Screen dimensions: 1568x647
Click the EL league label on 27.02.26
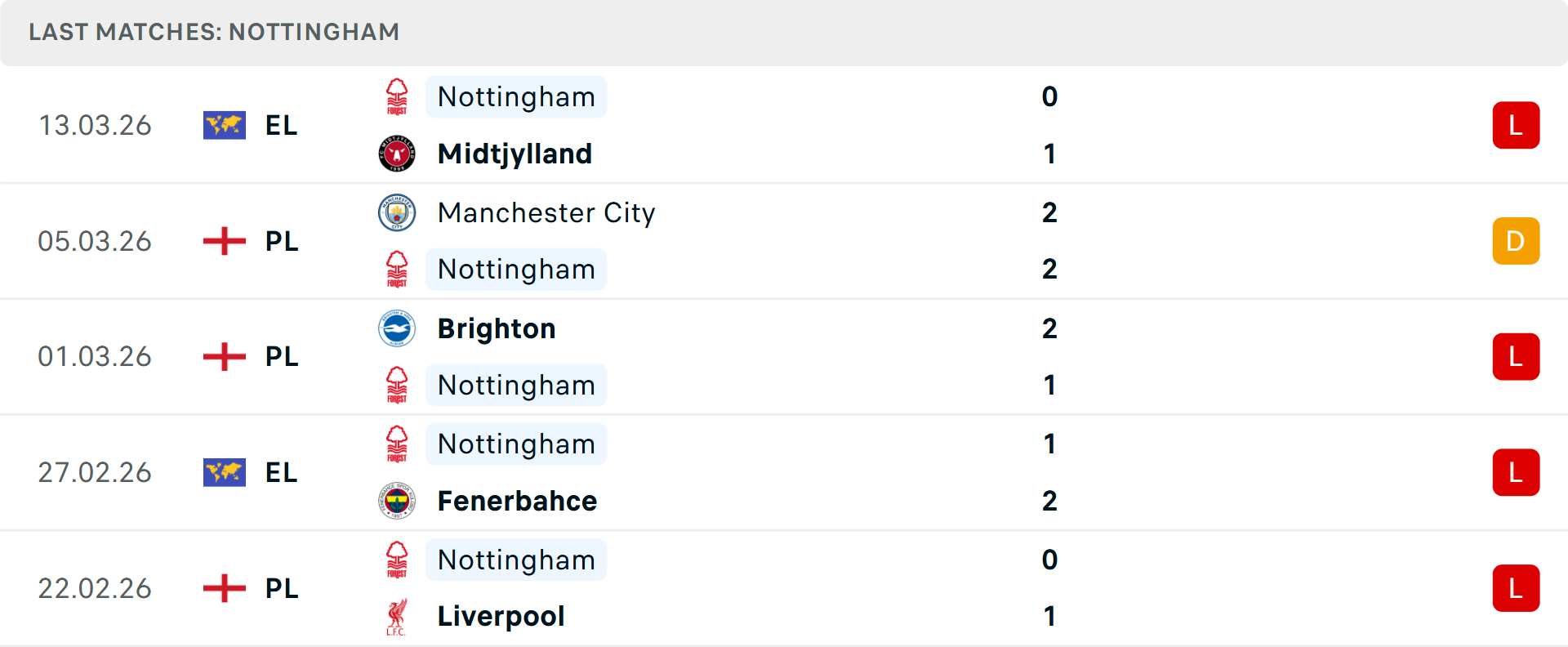point(282,472)
